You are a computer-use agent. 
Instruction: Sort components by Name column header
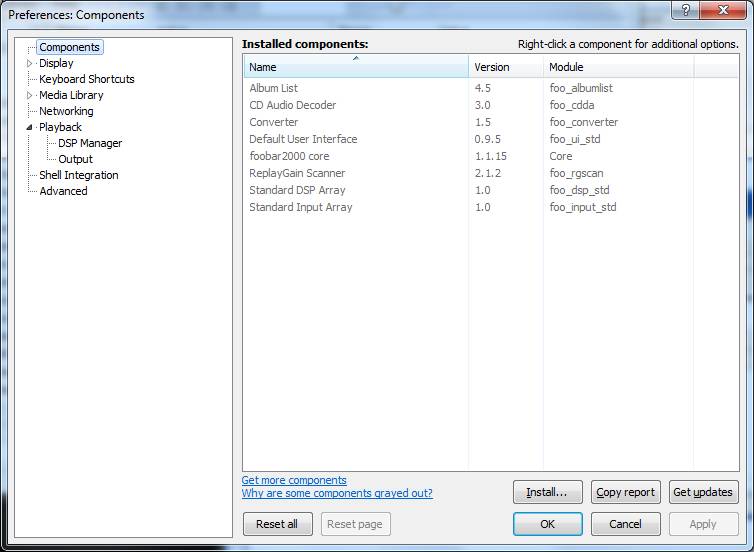point(356,67)
